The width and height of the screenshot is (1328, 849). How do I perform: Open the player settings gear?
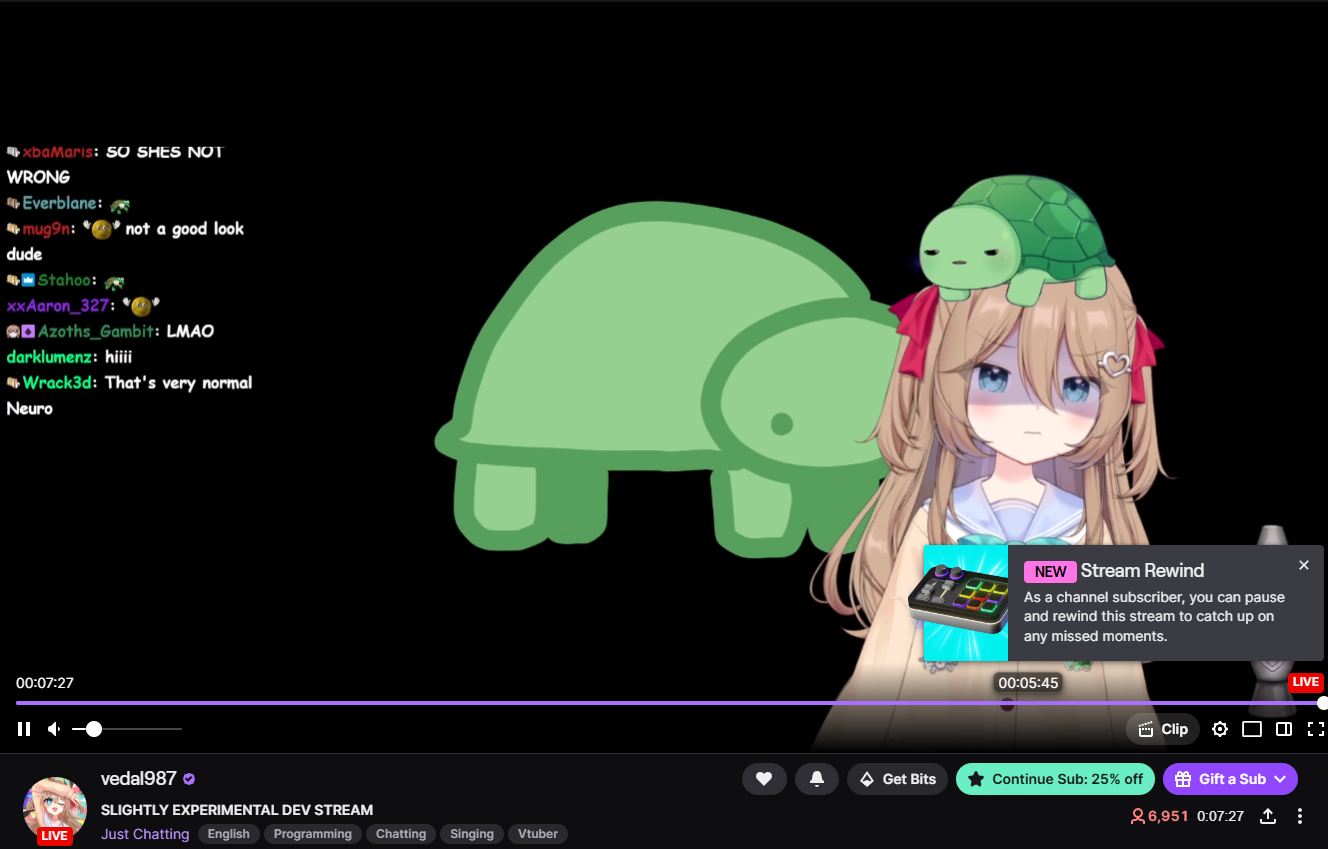[1220, 729]
